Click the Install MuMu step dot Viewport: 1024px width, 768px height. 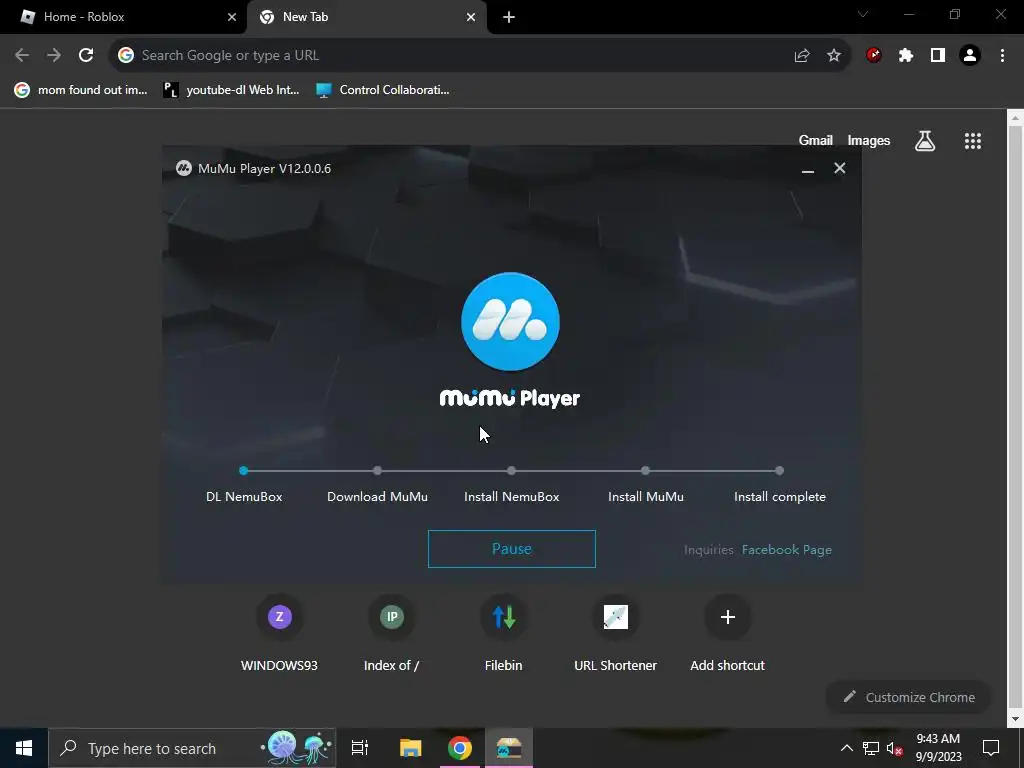(x=645, y=470)
